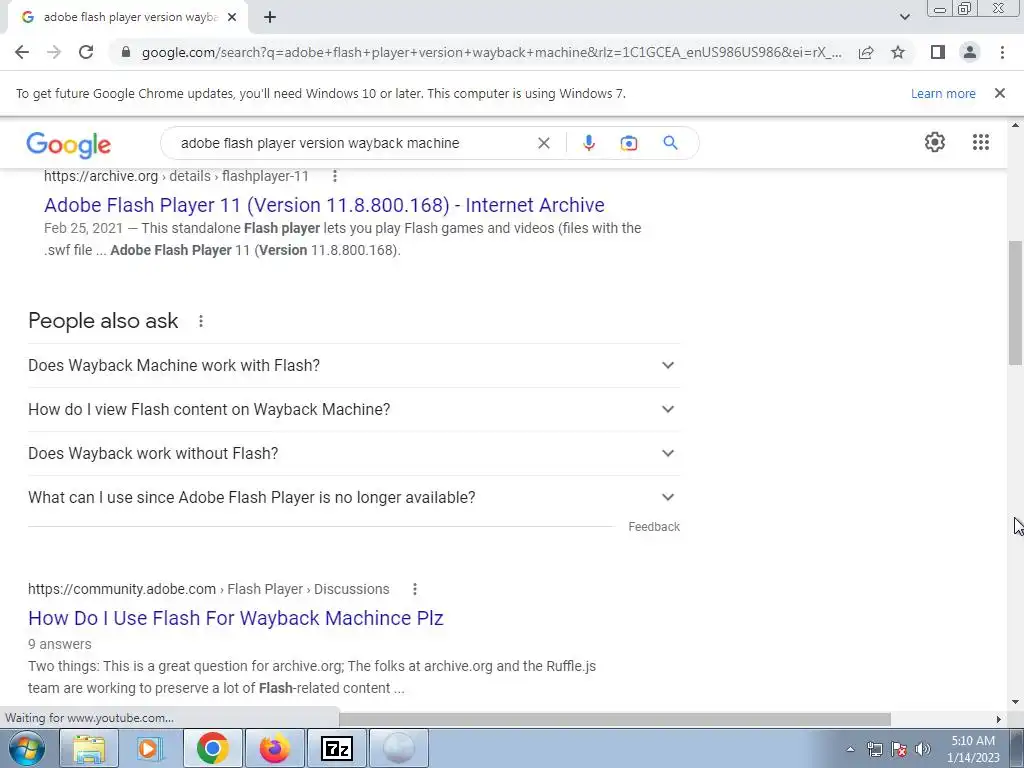Click into the Google search box
This screenshot has height=768, width=1024.
353,143
